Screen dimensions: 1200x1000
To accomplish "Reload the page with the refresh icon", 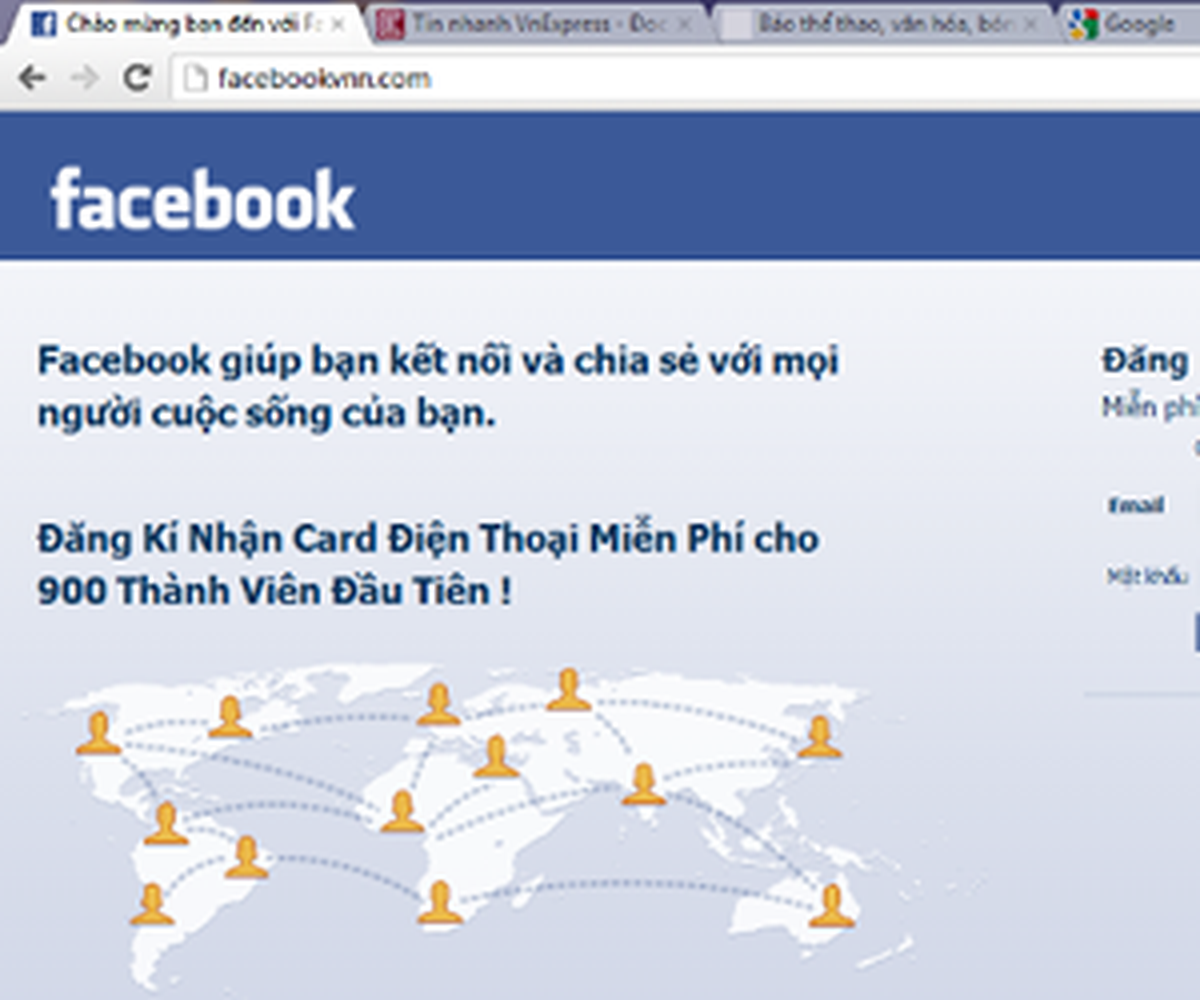I will tap(137, 77).
